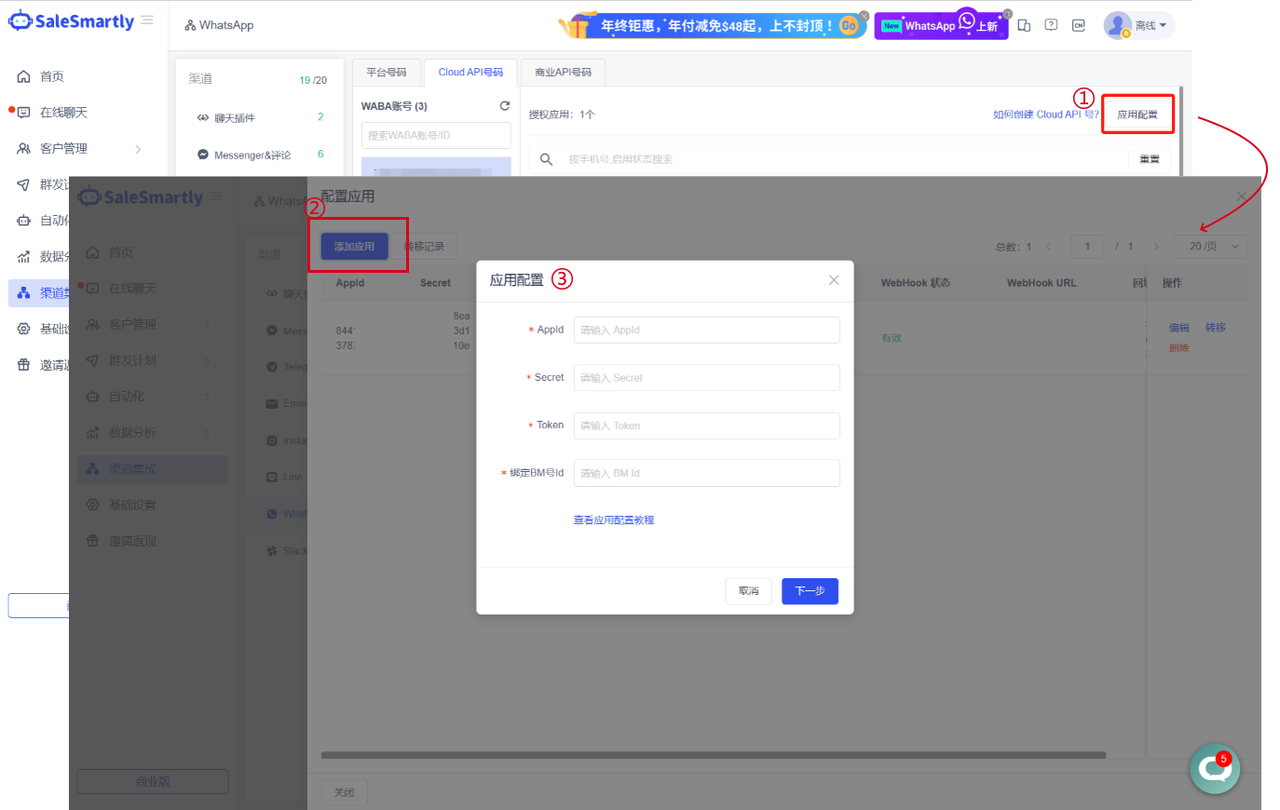Click the 添加应用 button

point(354,246)
